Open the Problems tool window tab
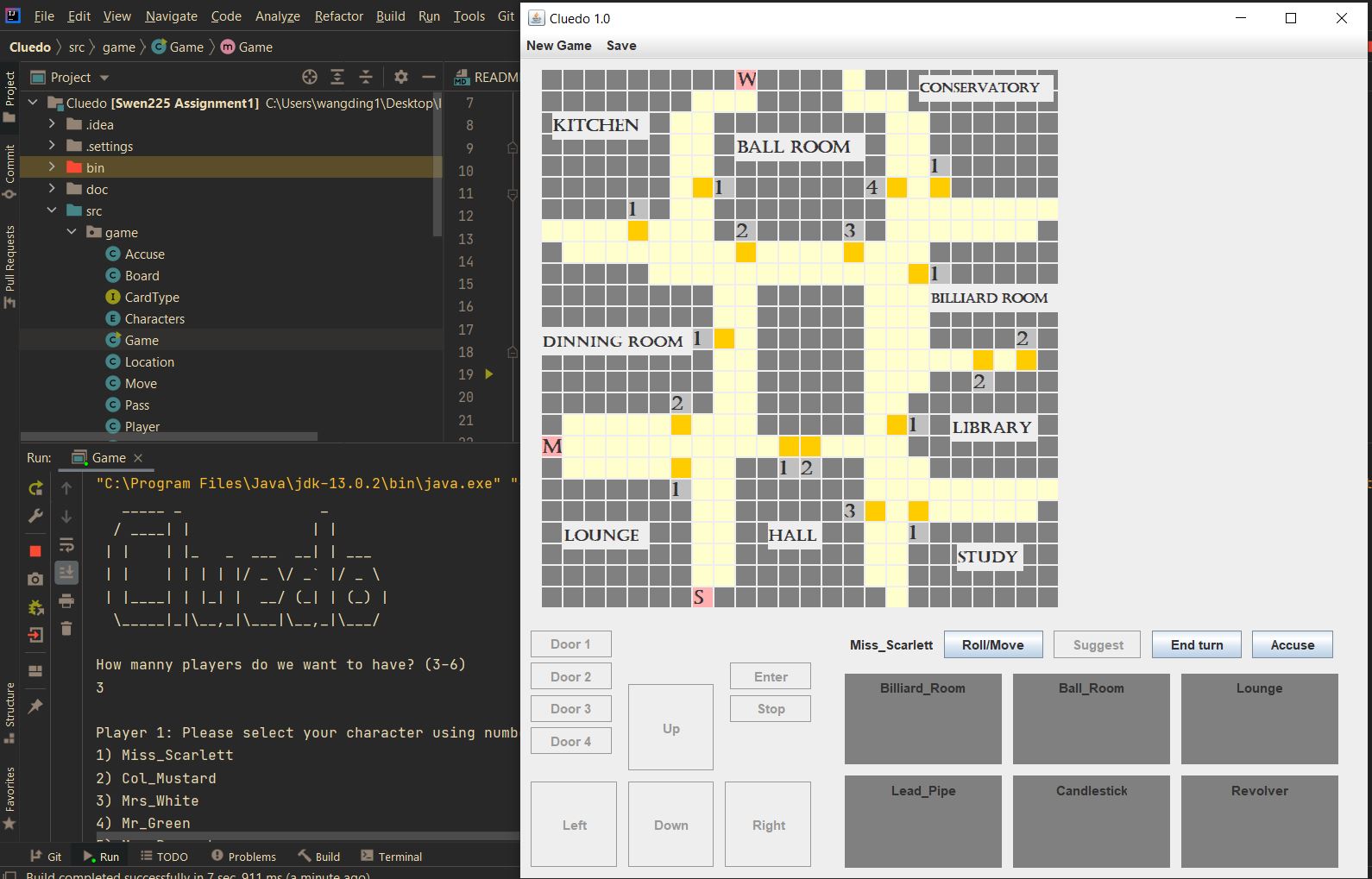 pos(243,857)
